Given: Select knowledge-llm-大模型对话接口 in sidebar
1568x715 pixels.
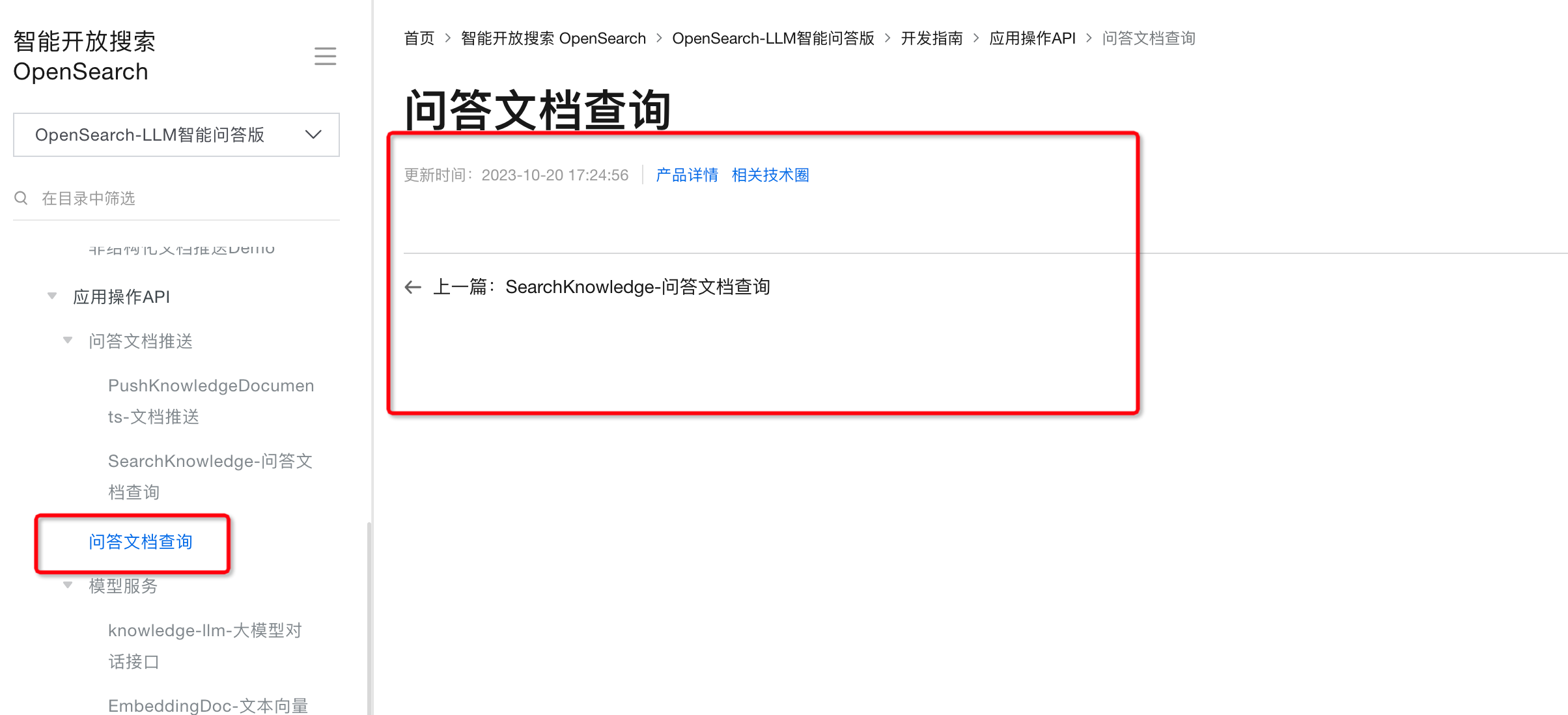Looking at the screenshot, I should coord(205,646).
